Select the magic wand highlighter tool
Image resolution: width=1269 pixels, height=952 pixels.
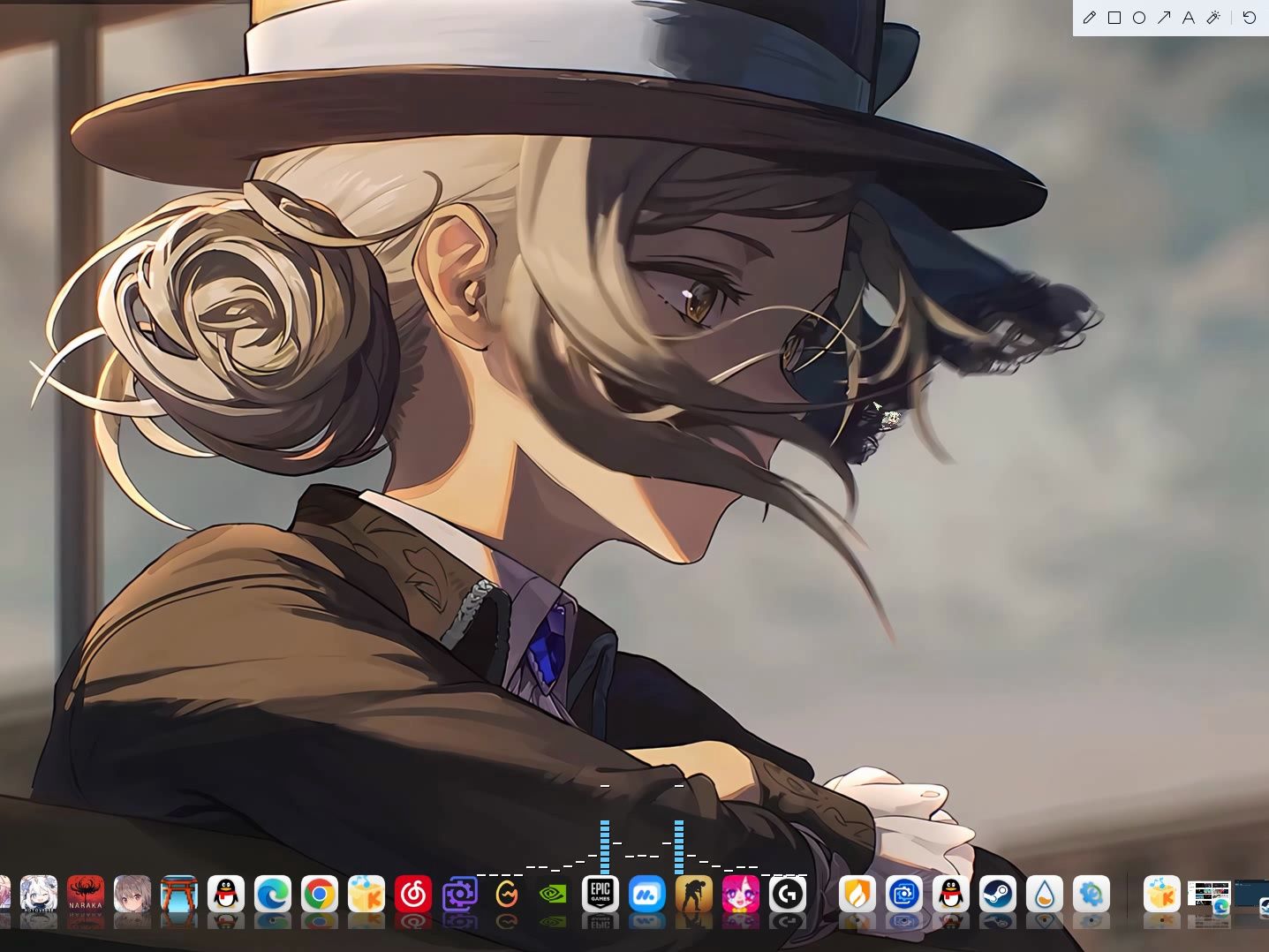(x=1213, y=18)
